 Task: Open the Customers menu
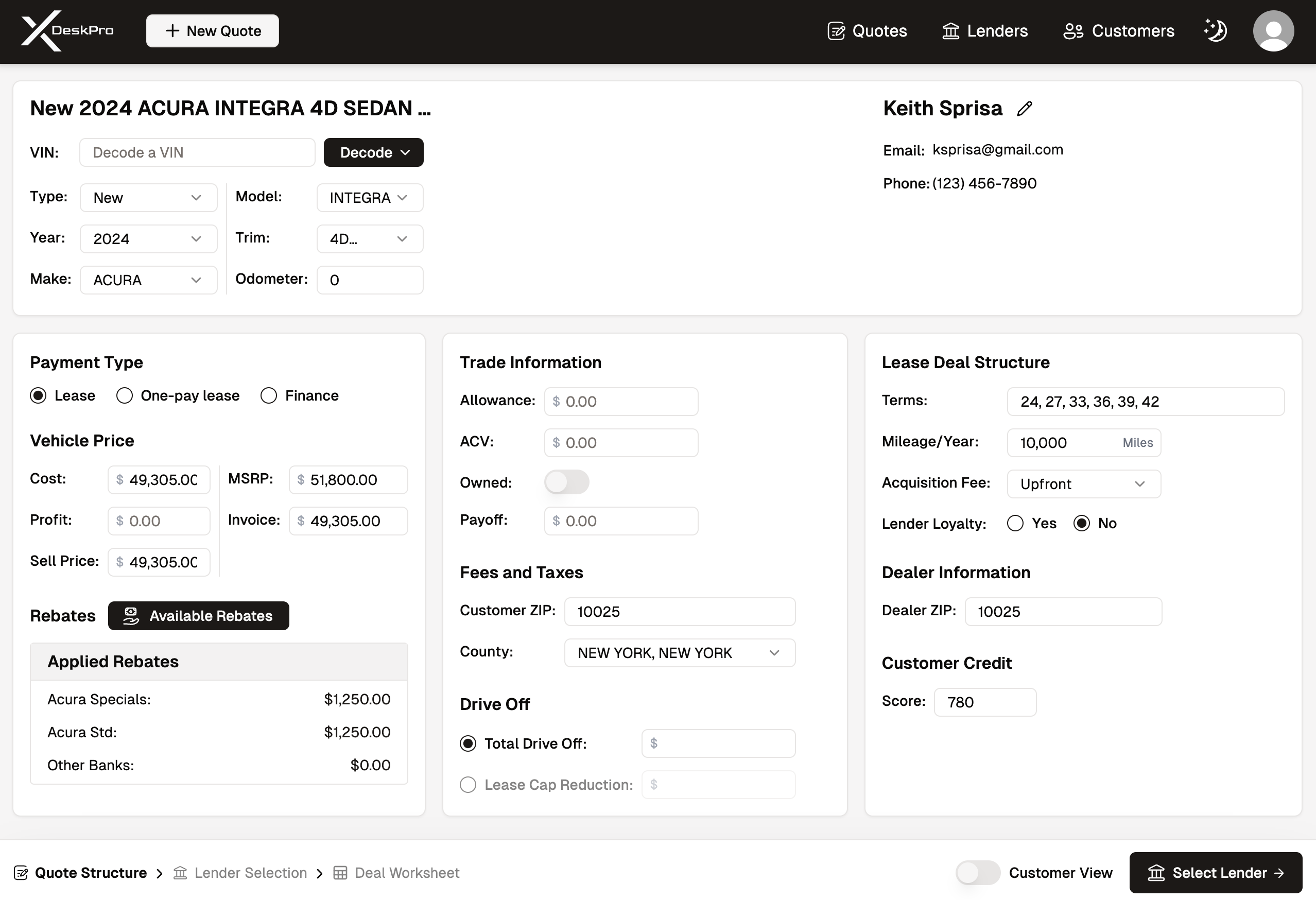(1118, 31)
